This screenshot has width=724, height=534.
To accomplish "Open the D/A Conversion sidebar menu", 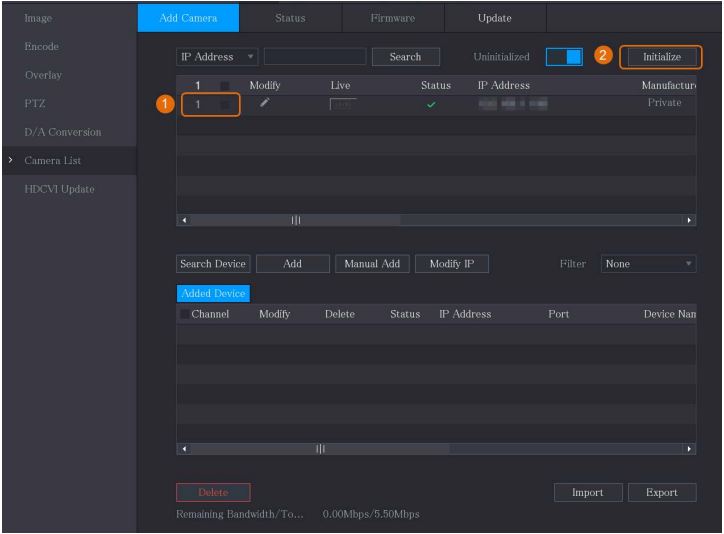I will coord(63,132).
